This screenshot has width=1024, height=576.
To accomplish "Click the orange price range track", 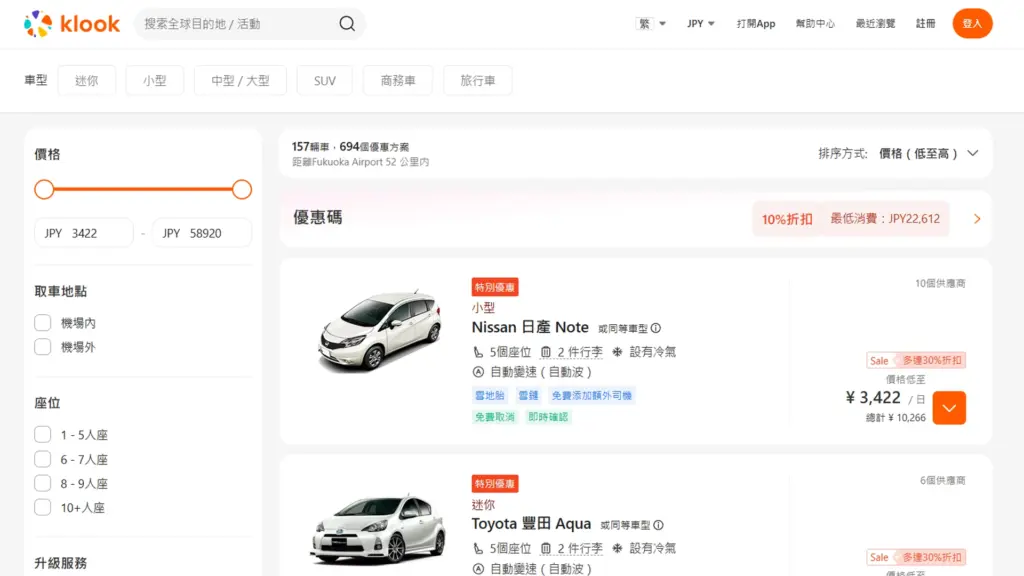I will [143, 189].
